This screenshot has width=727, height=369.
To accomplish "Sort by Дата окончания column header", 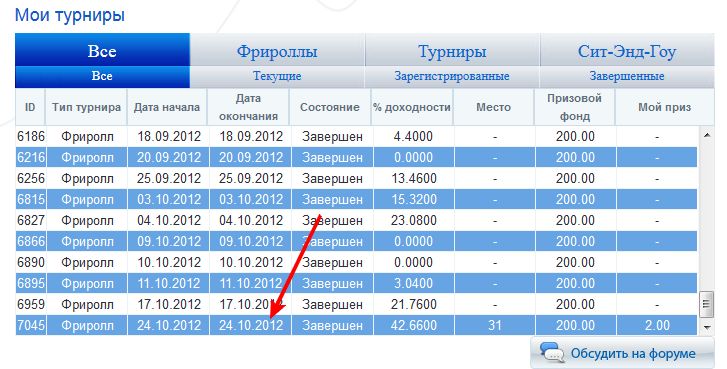I will click(249, 107).
